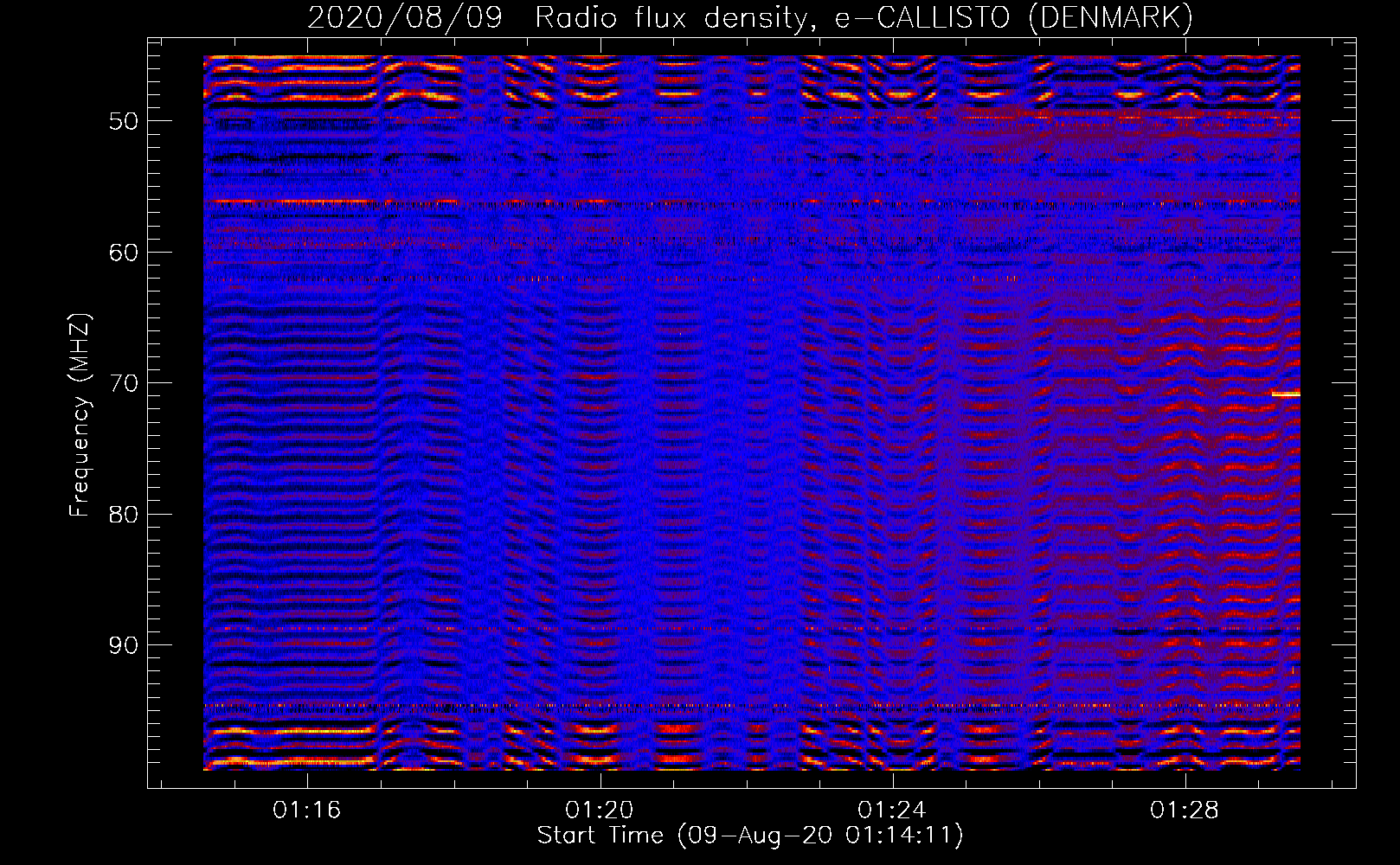Screen dimensions: 1400x865
Task: Select the 60 frequency tick label
Action: click(x=124, y=253)
